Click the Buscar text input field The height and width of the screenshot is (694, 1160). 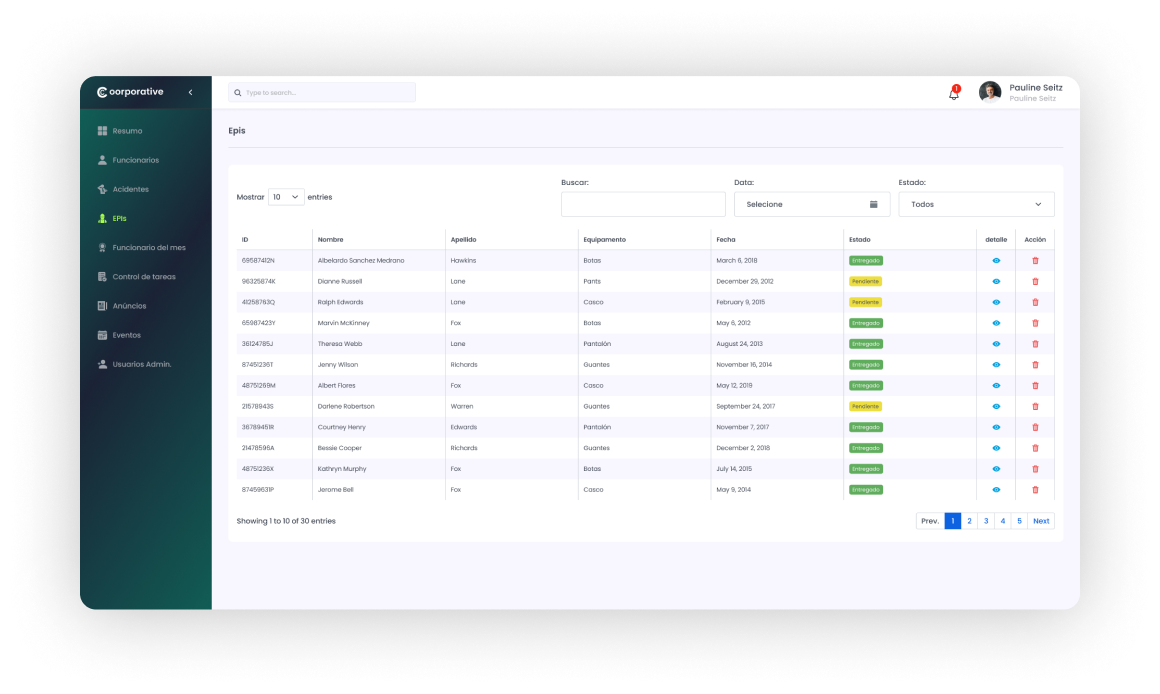[643, 204]
